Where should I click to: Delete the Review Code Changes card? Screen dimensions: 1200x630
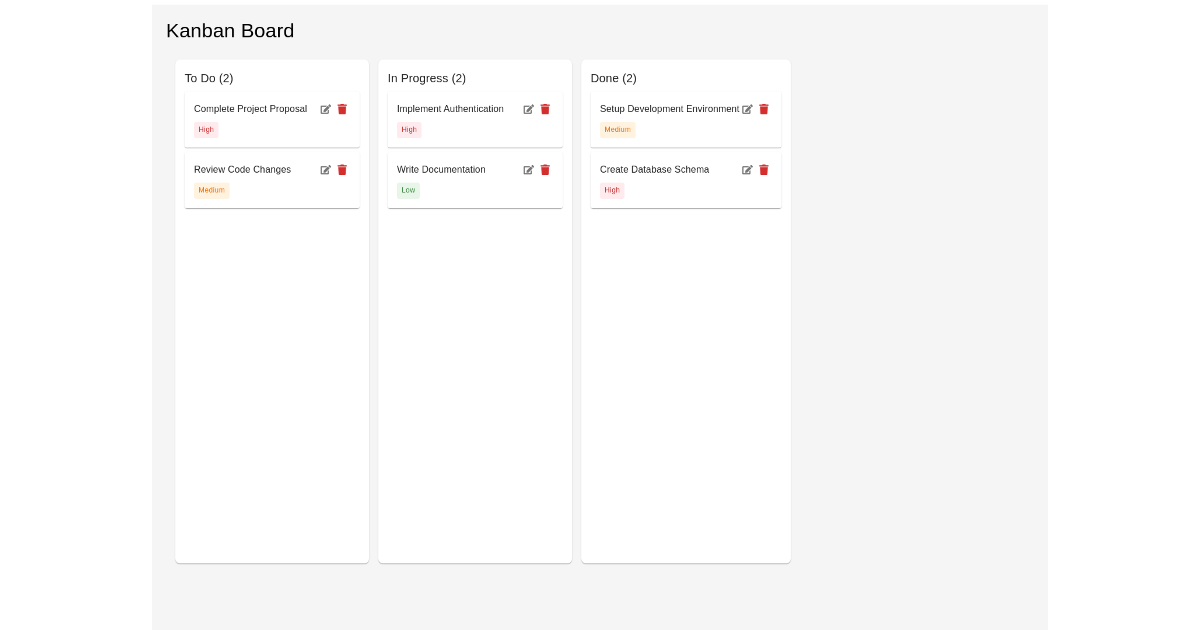[342, 170]
